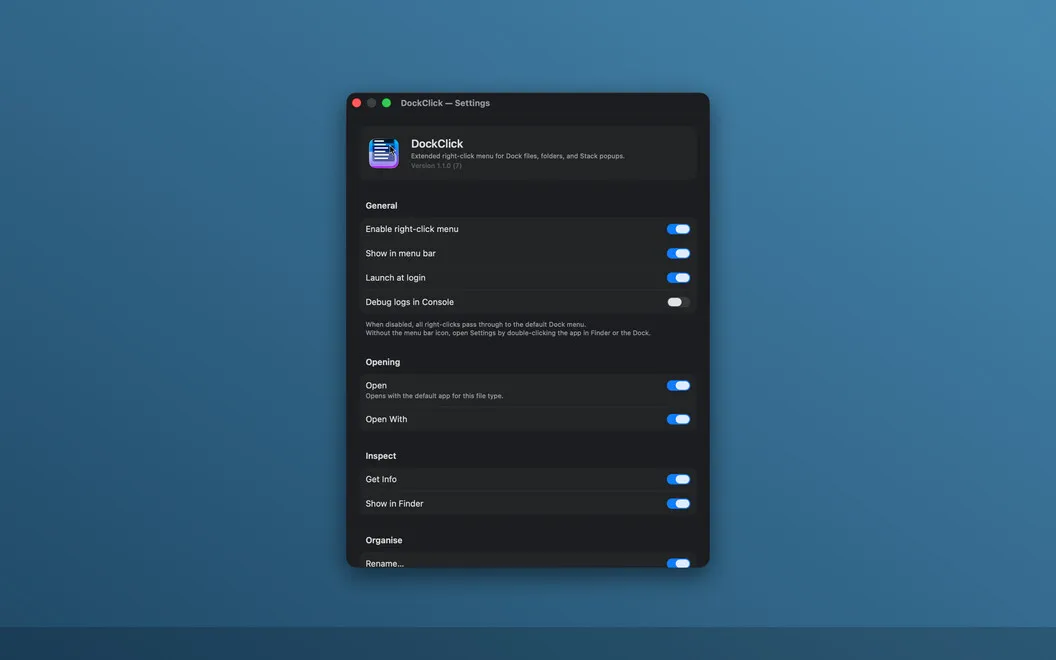
Task: Disable the Enable right-click menu toggle
Action: pos(678,229)
